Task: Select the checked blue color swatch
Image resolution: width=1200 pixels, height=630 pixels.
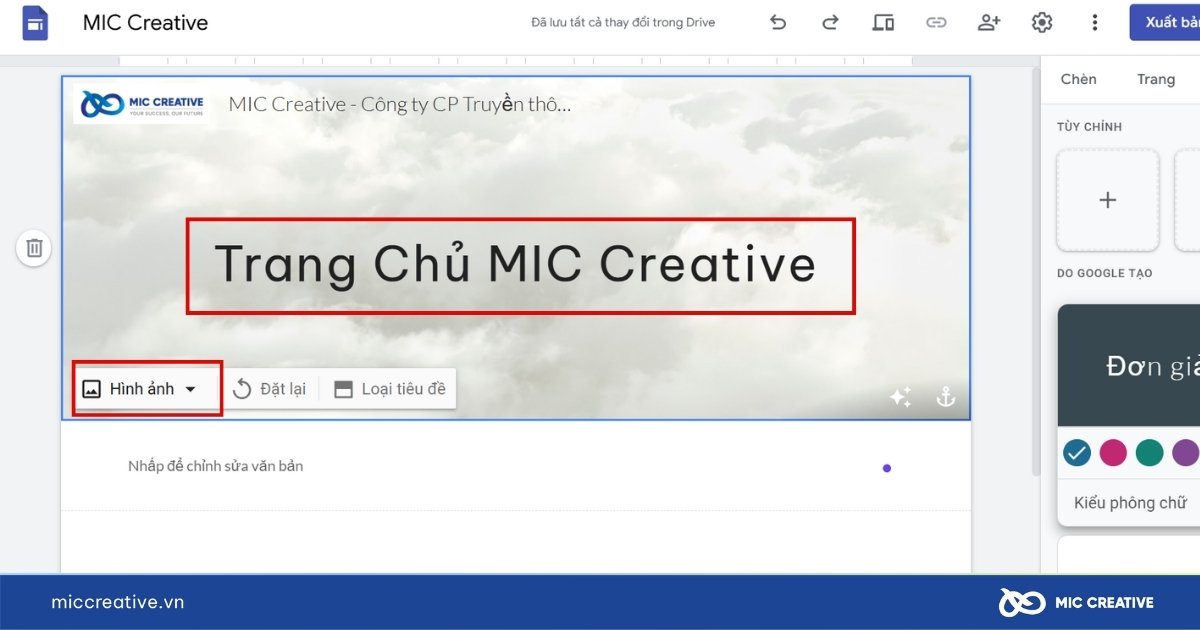Action: coord(1076,453)
